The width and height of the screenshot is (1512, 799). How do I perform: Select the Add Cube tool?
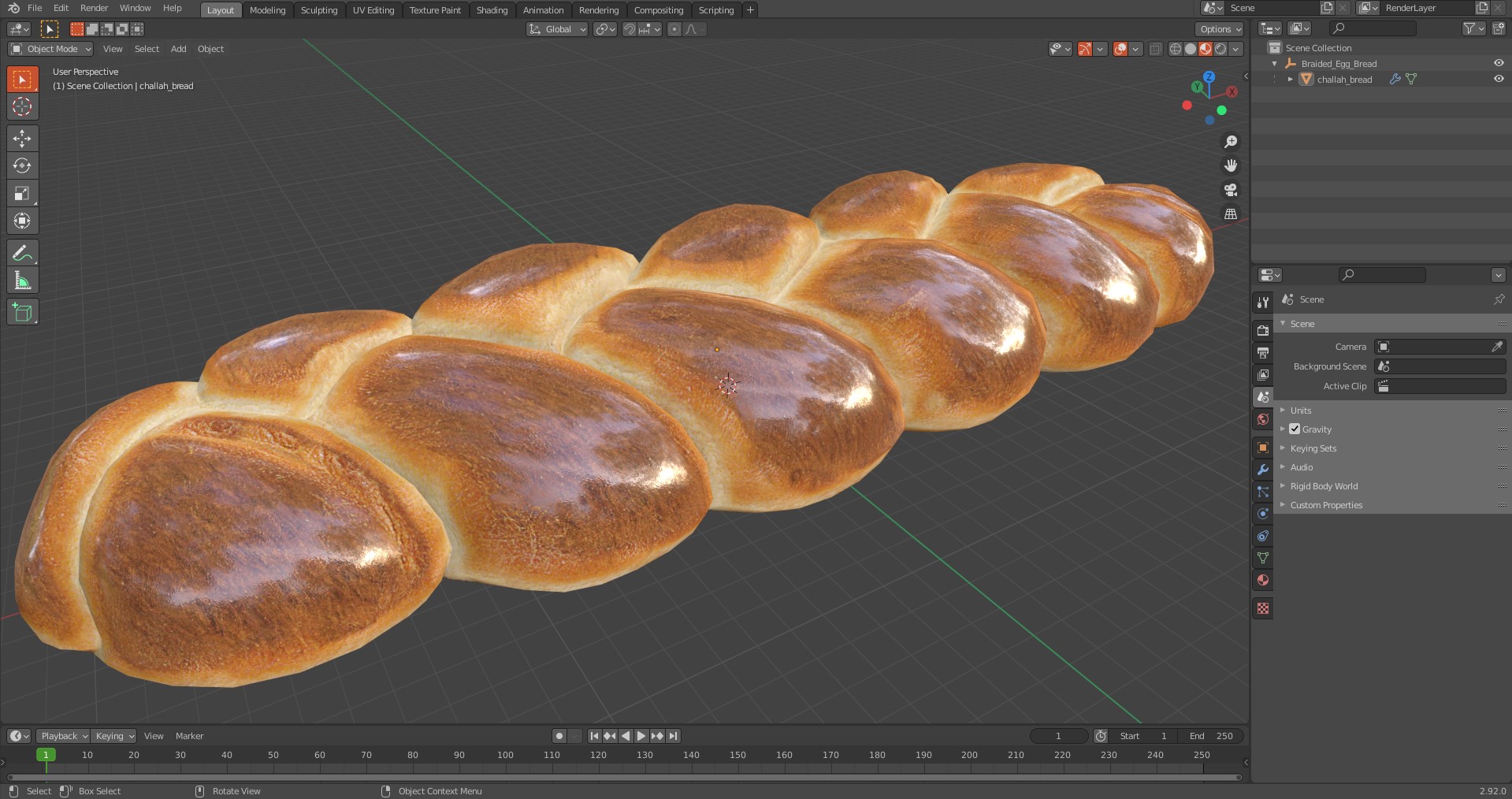point(22,312)
